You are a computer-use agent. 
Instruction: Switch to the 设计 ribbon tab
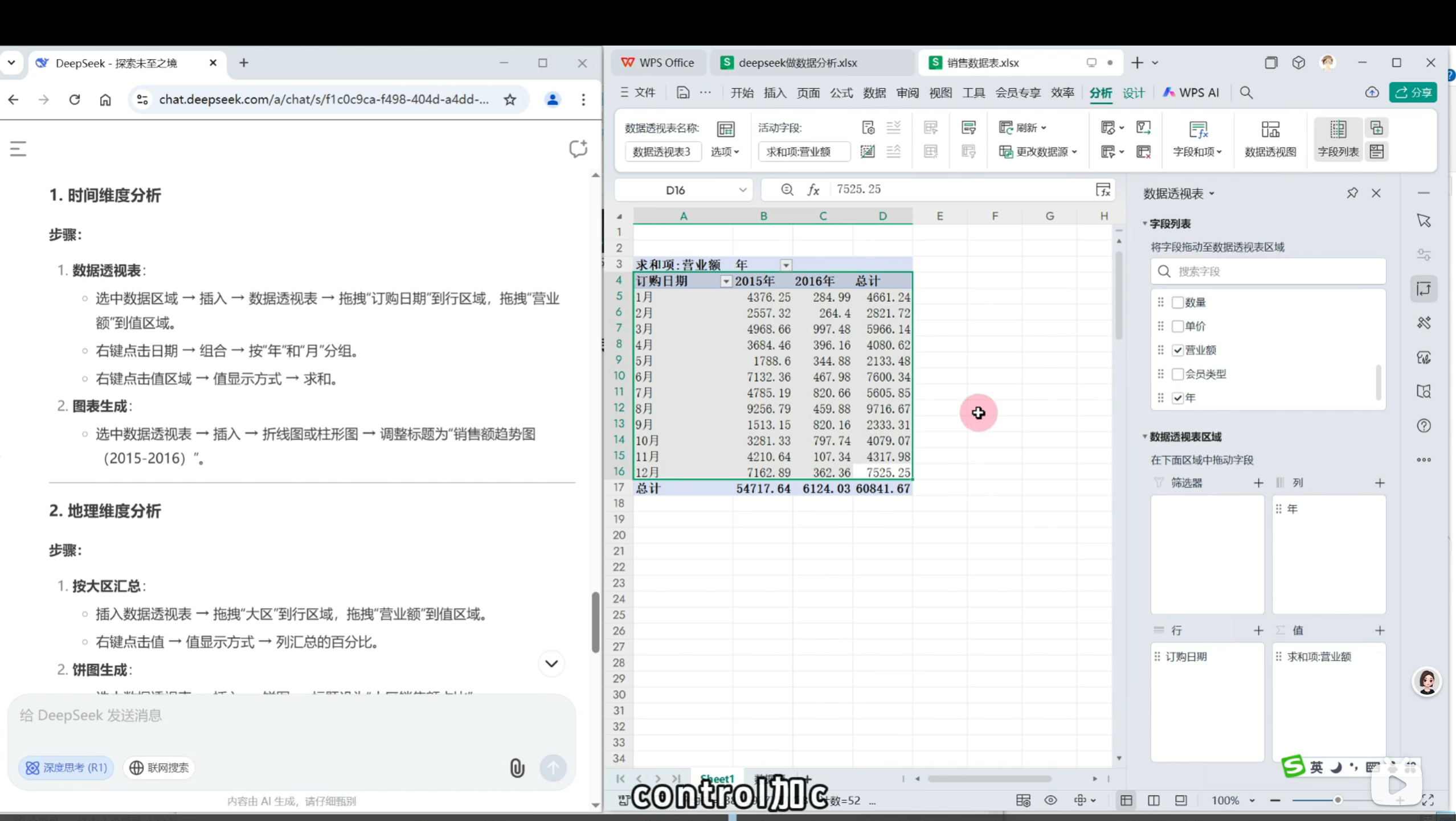click(x=1133, y=93)
